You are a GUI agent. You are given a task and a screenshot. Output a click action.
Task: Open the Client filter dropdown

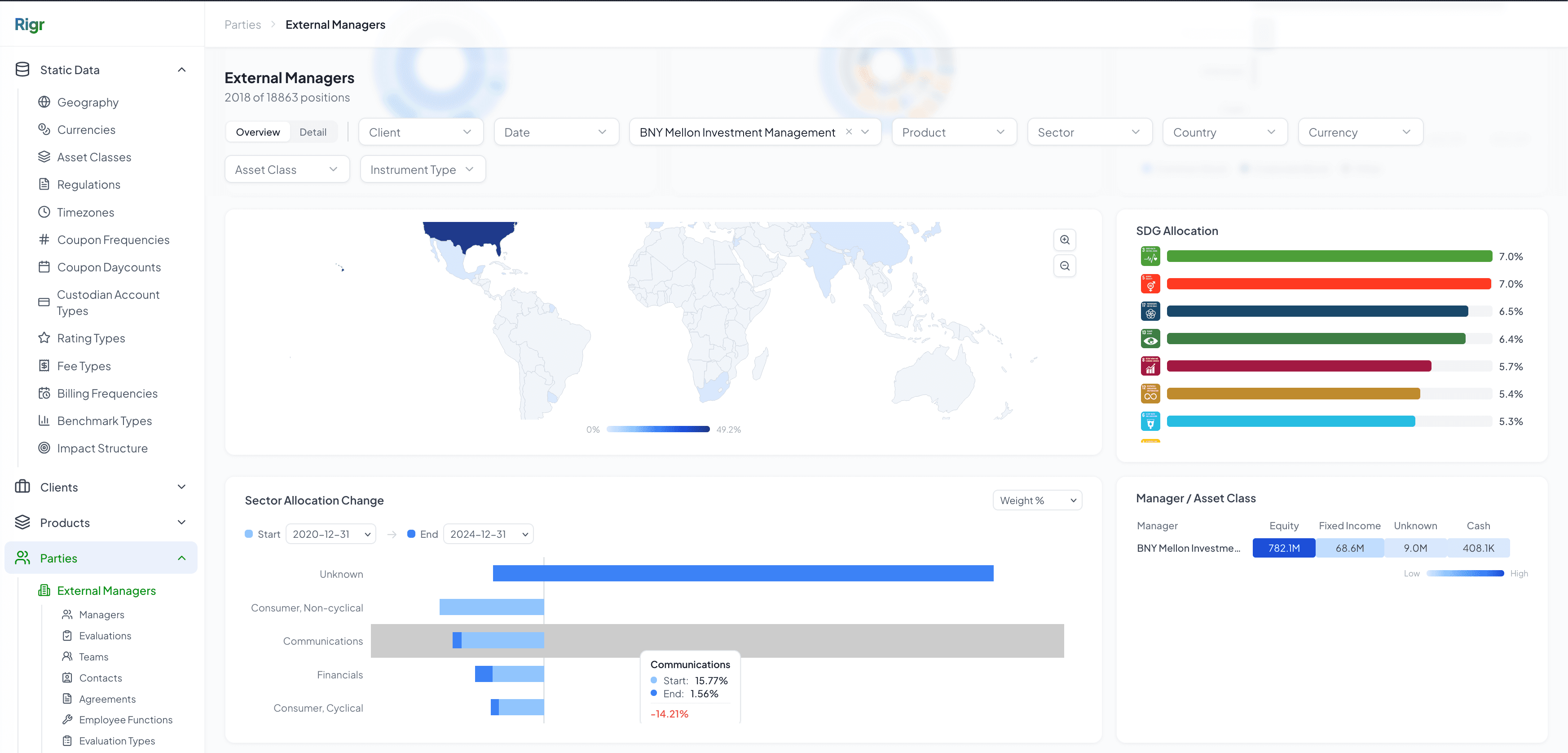(x=421, y=132)
